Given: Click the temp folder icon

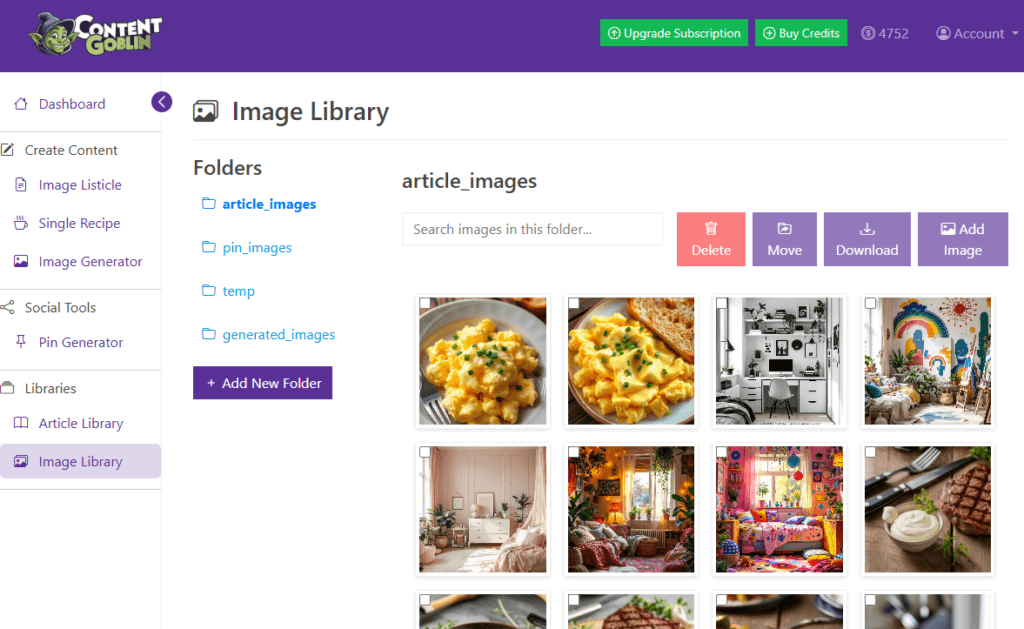Looking at the screenshot, I should (x=208, y=291).
